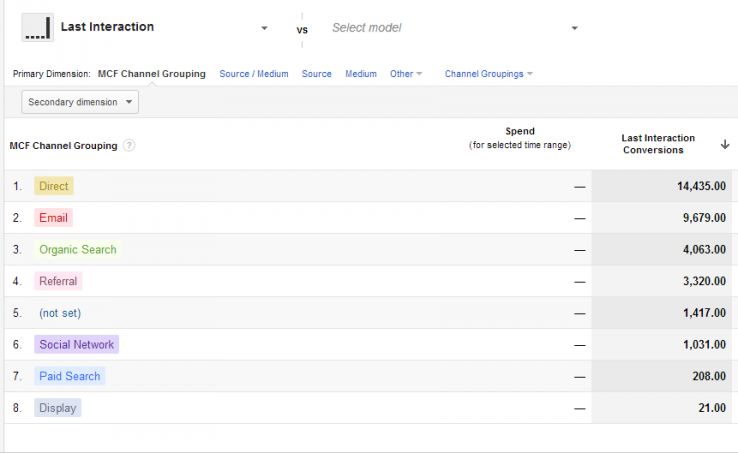This screenshot has height=453, width=738.
Task: Open the Email channel row
Action: tap(53, 218)
